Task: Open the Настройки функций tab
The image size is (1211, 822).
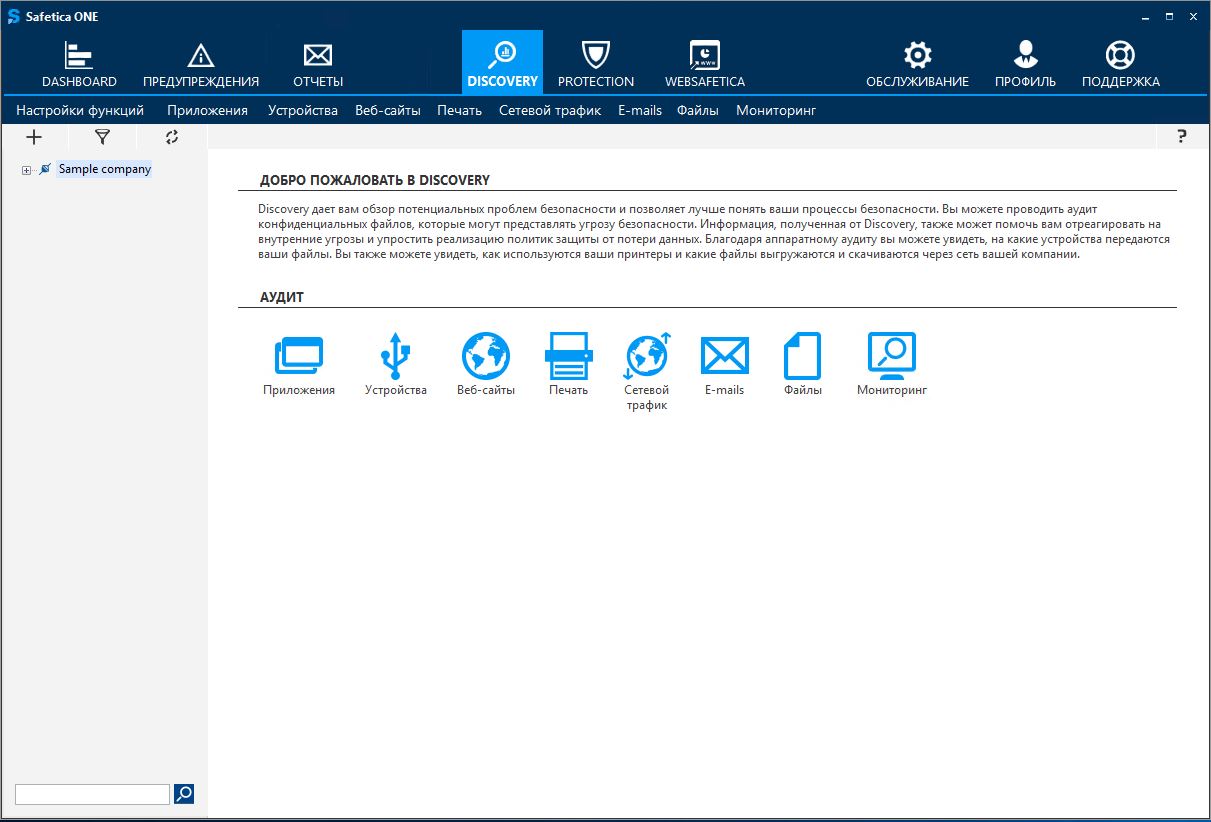Action: click(80, 110)
